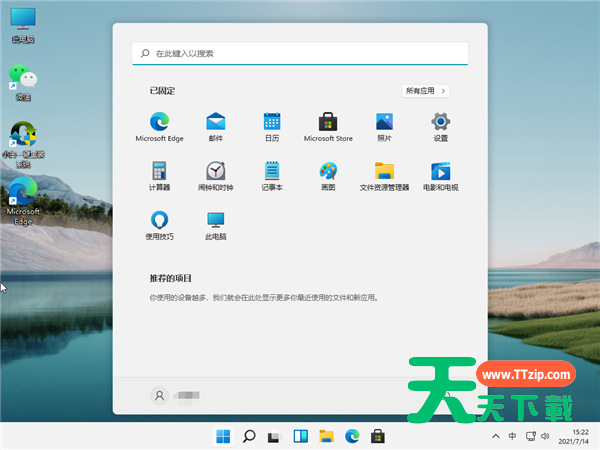Open Microsoft Edge from pinned apps

pyautogui.click(x=159, y=127)
